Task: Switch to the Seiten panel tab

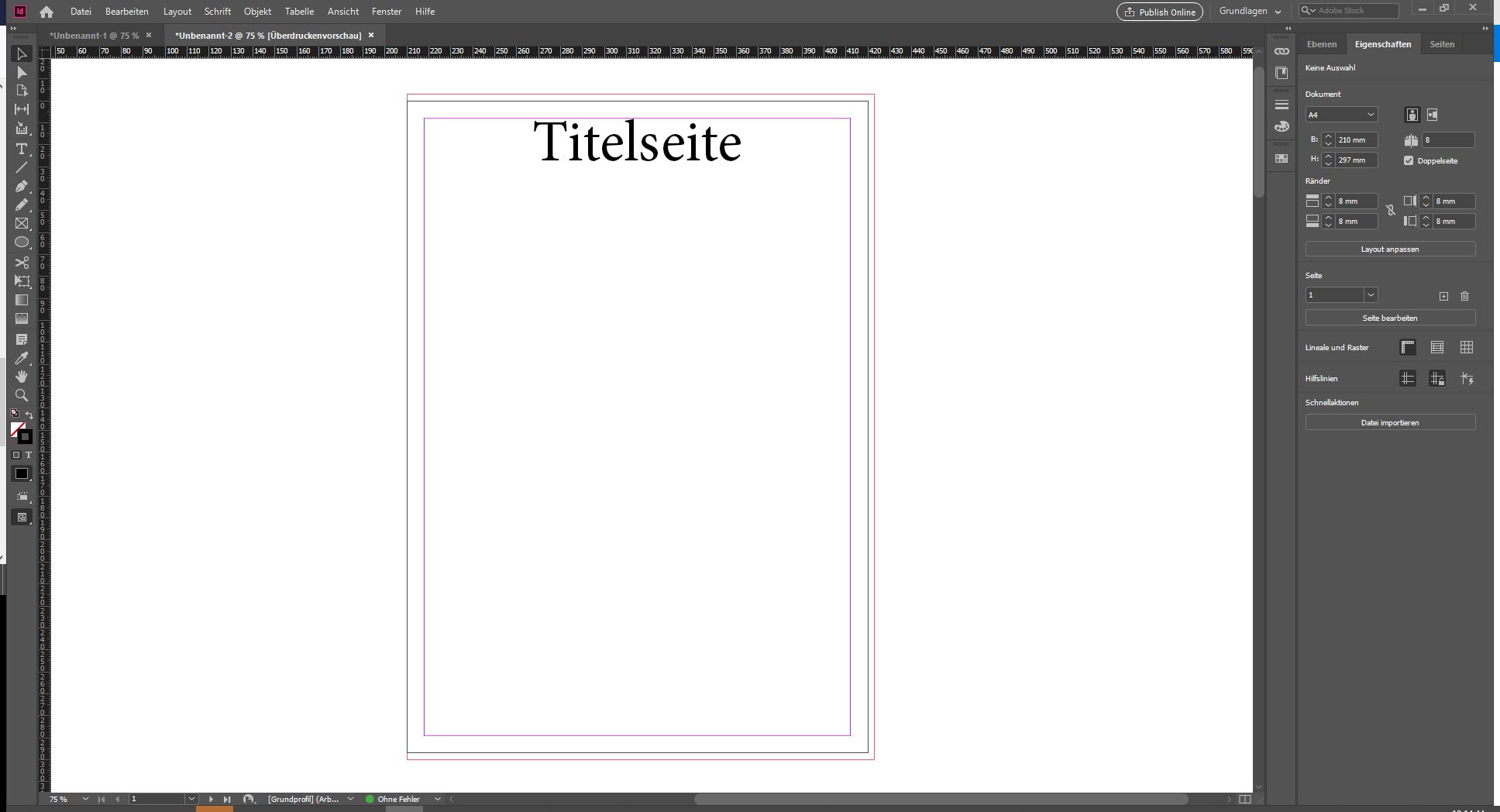Action: click(x=1442, y=44)
